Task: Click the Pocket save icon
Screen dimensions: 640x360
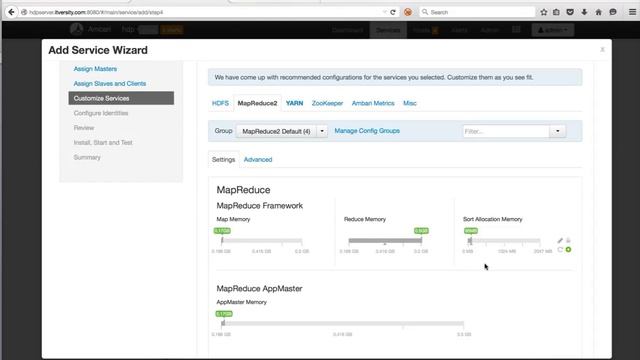Action: [x=570, y=12]
